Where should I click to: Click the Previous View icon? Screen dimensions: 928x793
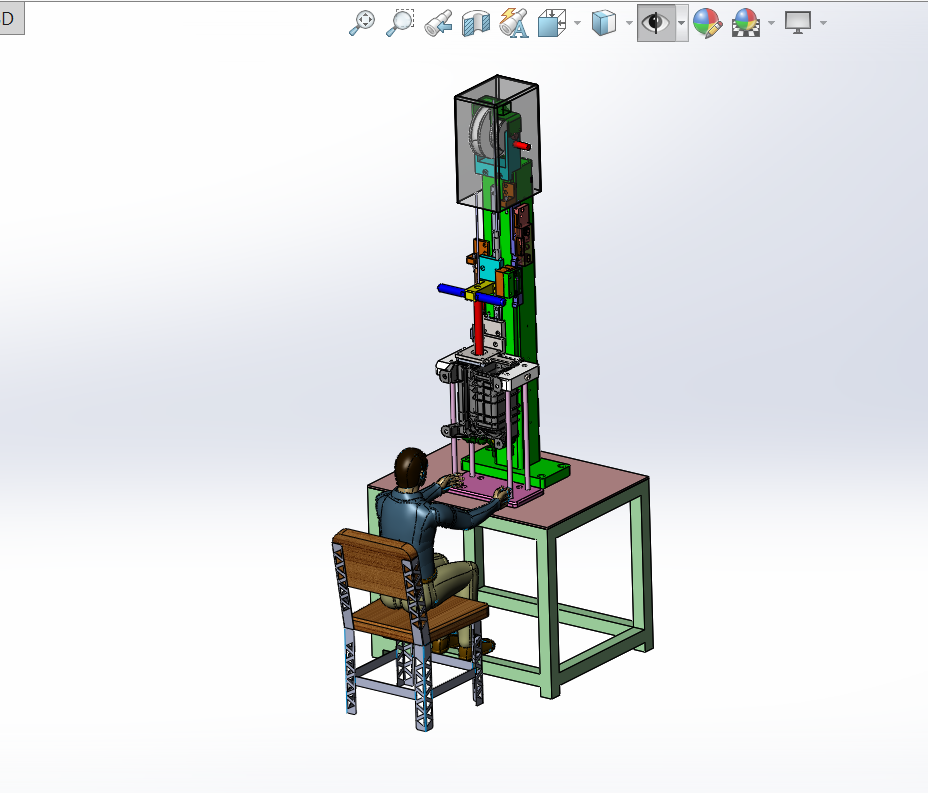click(x=439, y=23)
